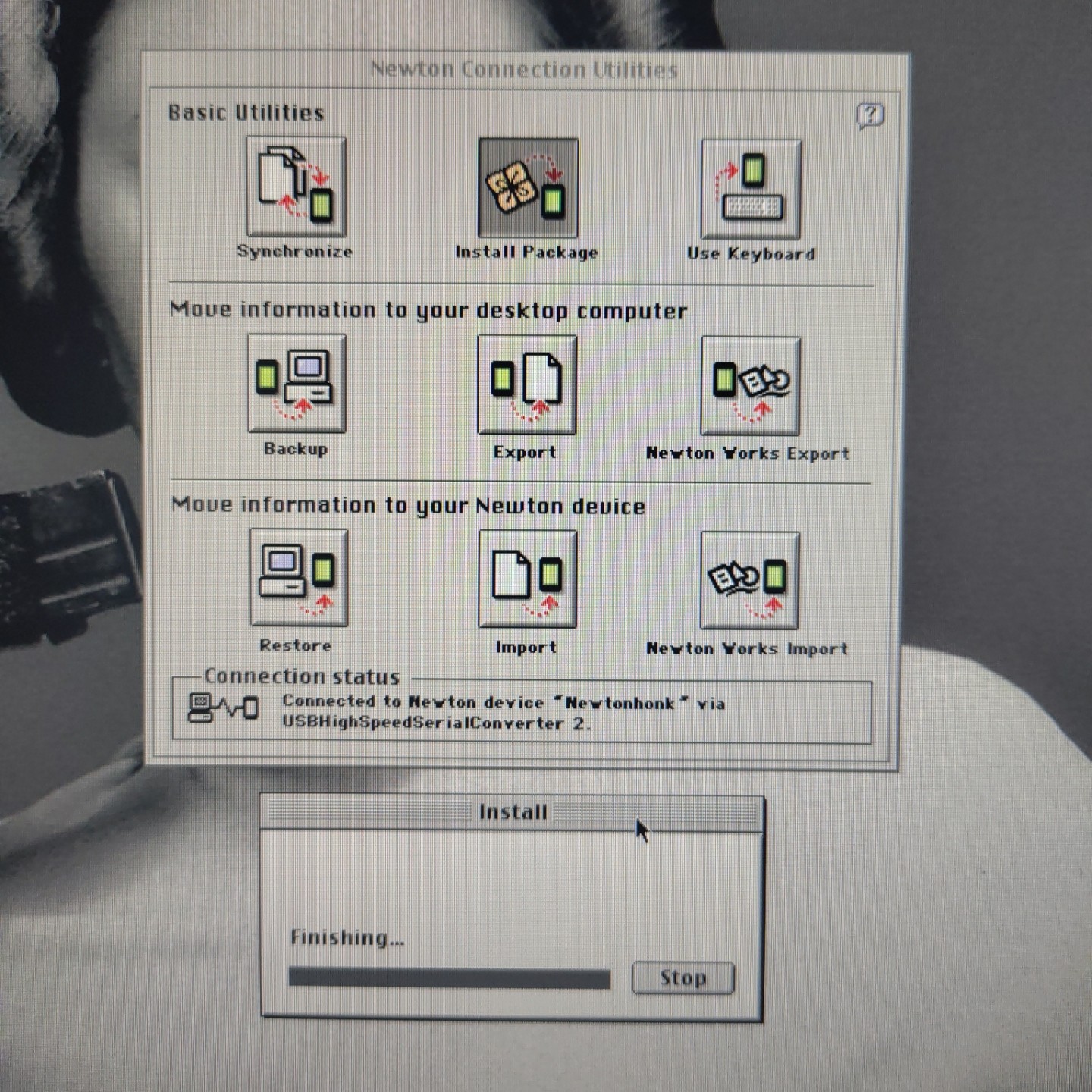
Task: Start a Backup of the Newton
Action: point(297,384)
